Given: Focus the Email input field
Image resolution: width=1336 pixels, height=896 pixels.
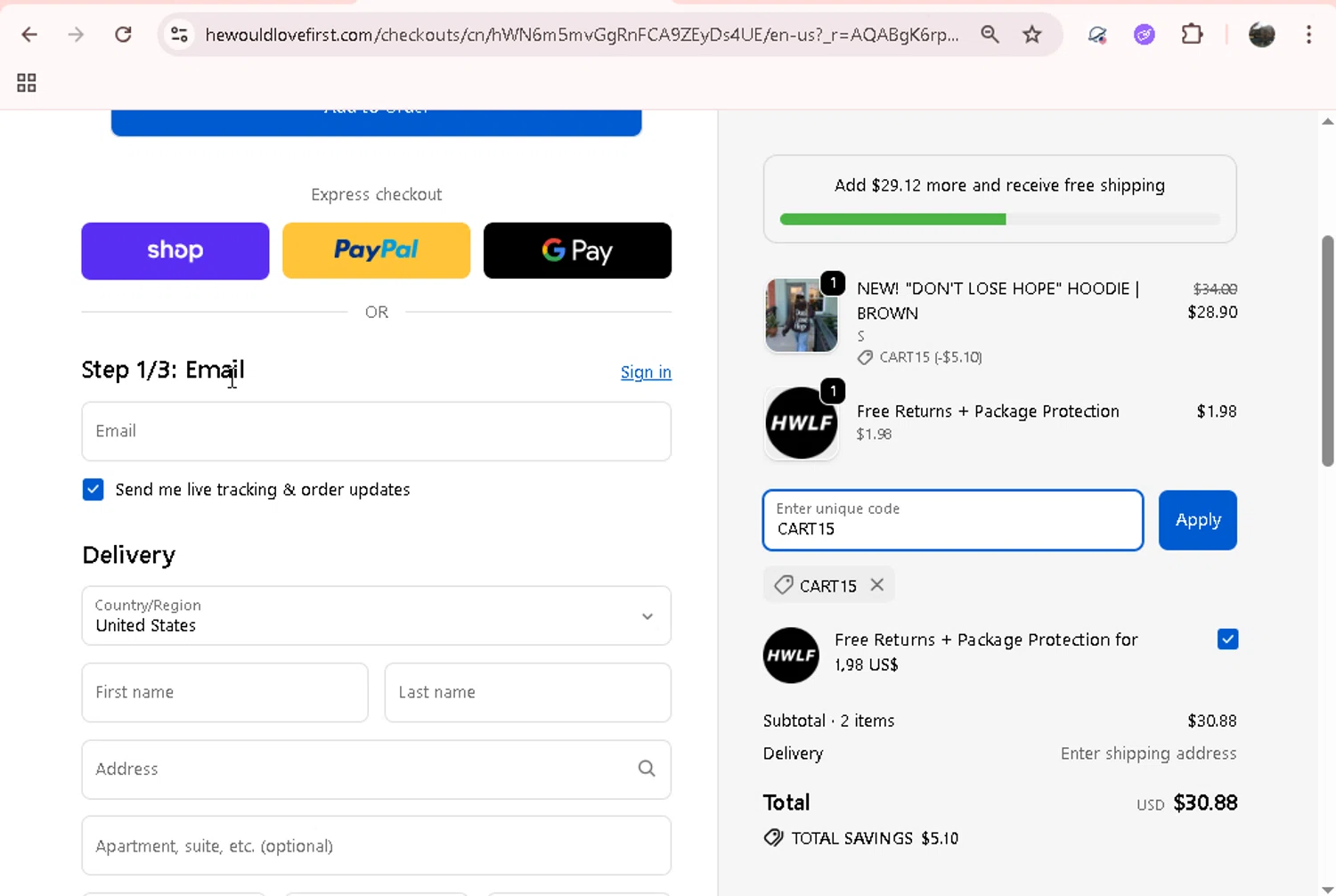Looking at the screenshot, I should point(376,431).
